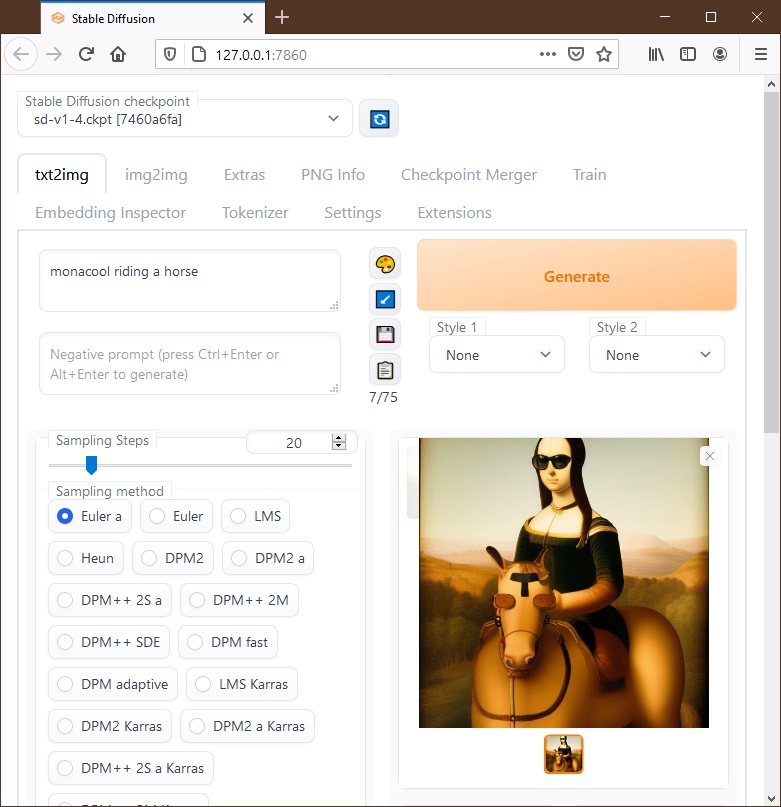Close the generated image preview
781x807 pixels.
pyautogui.click(x=710, y=456)
